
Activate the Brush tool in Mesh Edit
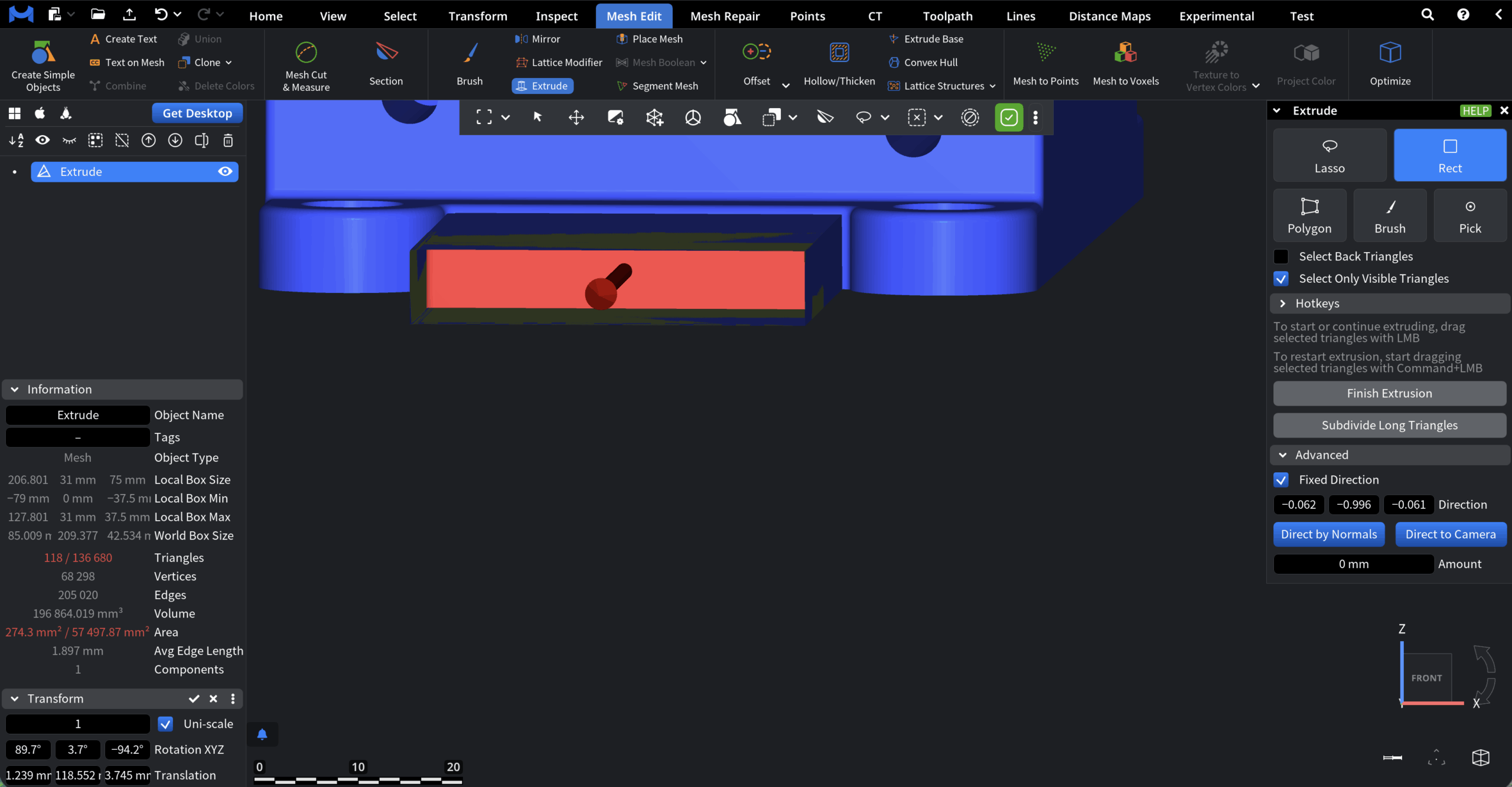[x=469, y=64]
